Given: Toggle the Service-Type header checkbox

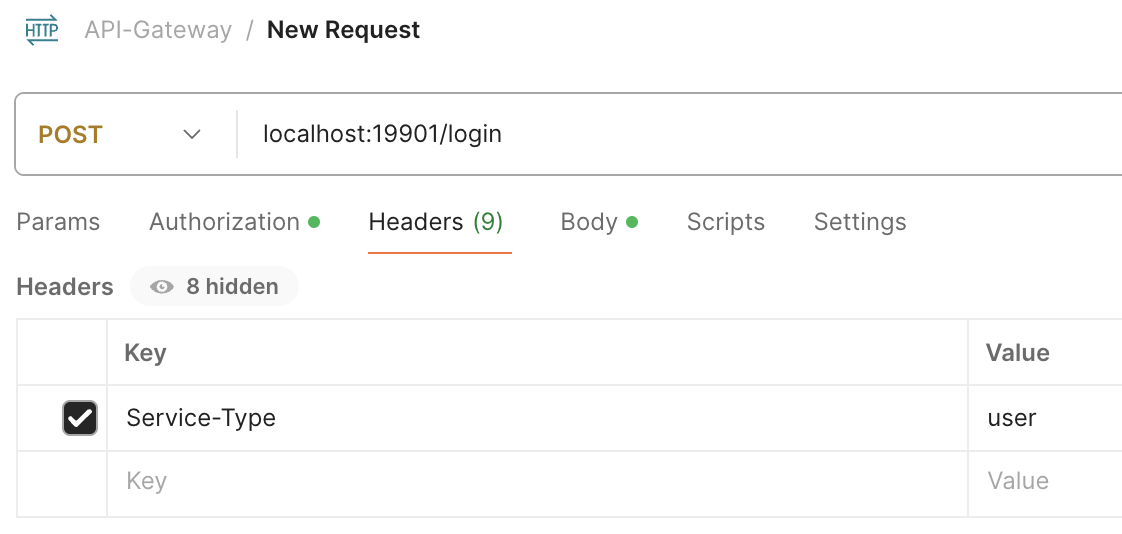Looking at the screenshot, I should 80,418.
